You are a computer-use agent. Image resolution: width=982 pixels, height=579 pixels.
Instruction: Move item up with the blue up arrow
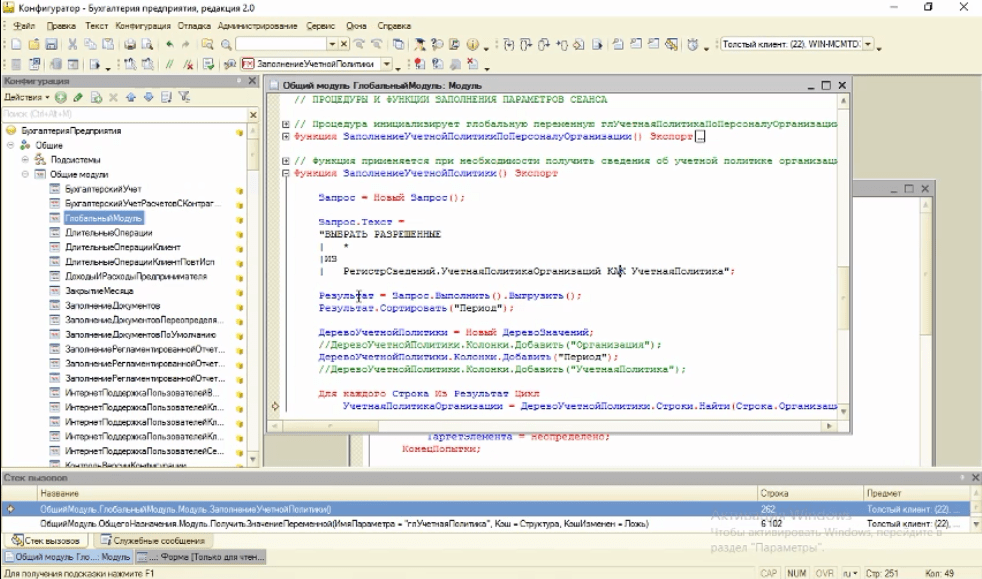(x=131, y=97)
